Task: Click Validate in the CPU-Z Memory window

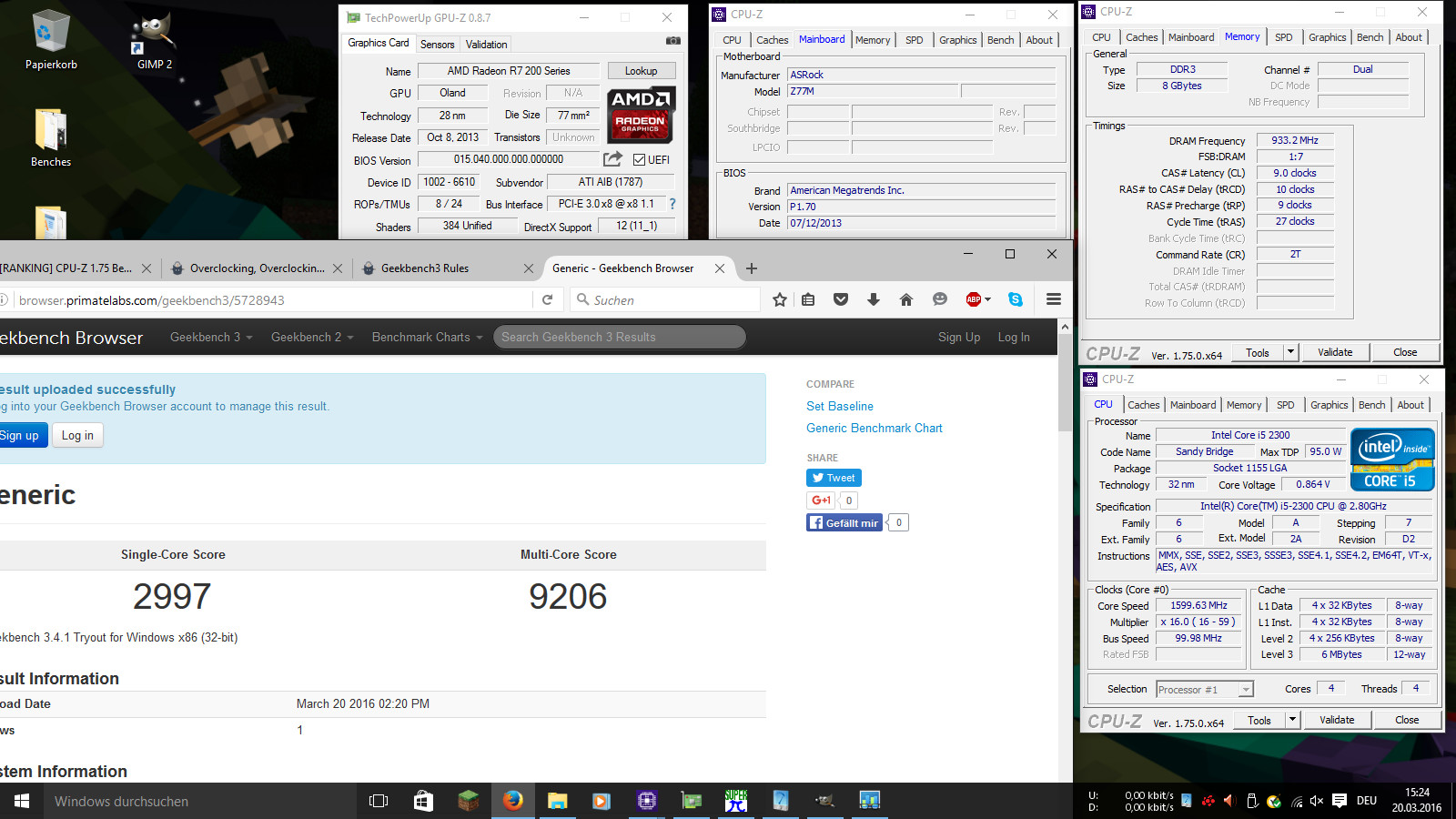Action: click(1335, 352)
